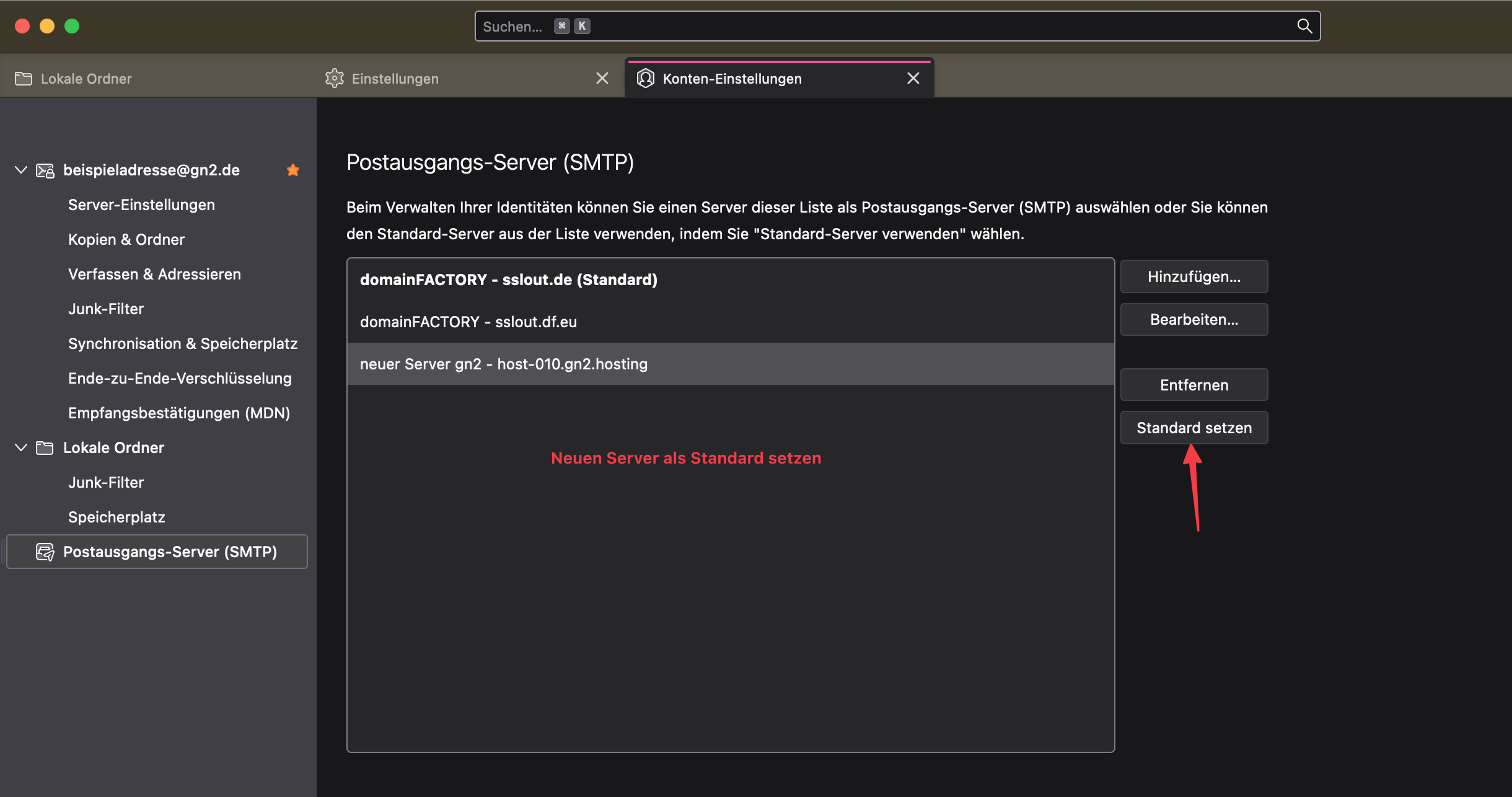Select Lokale Ordner in the sidebar tree

[x=113, y=447]
